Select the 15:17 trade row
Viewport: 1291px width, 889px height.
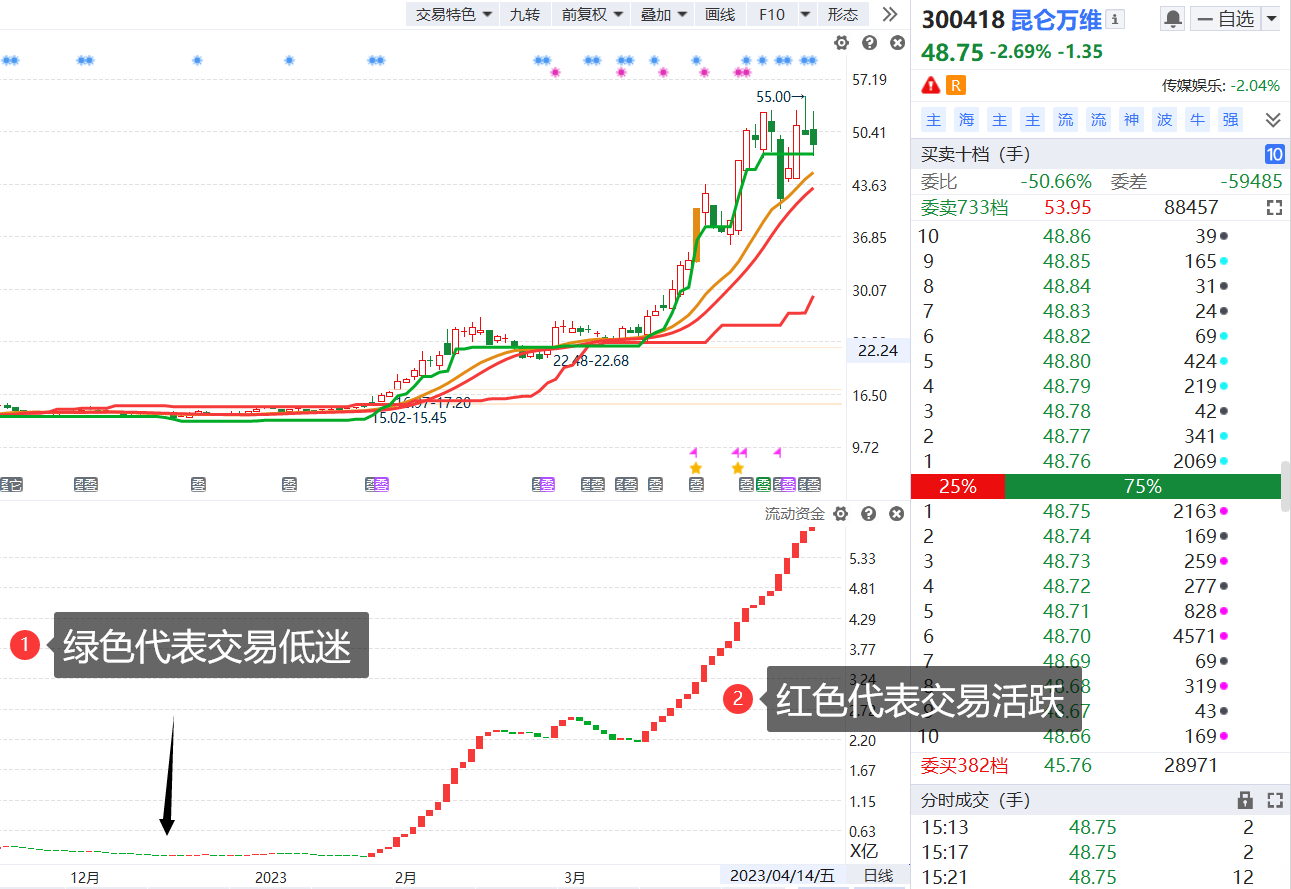[1096, 852]
